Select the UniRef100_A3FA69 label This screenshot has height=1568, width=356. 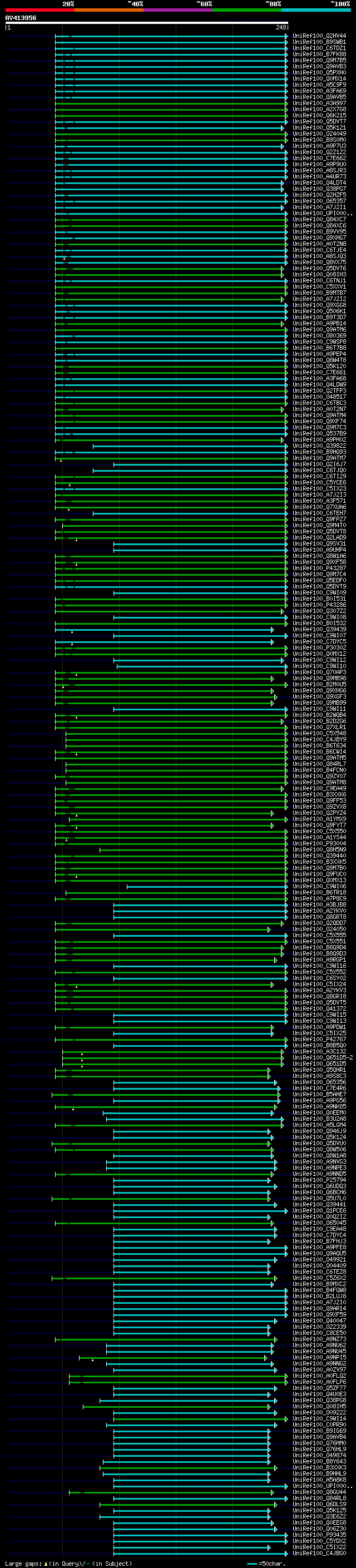(x=319, y=91)
